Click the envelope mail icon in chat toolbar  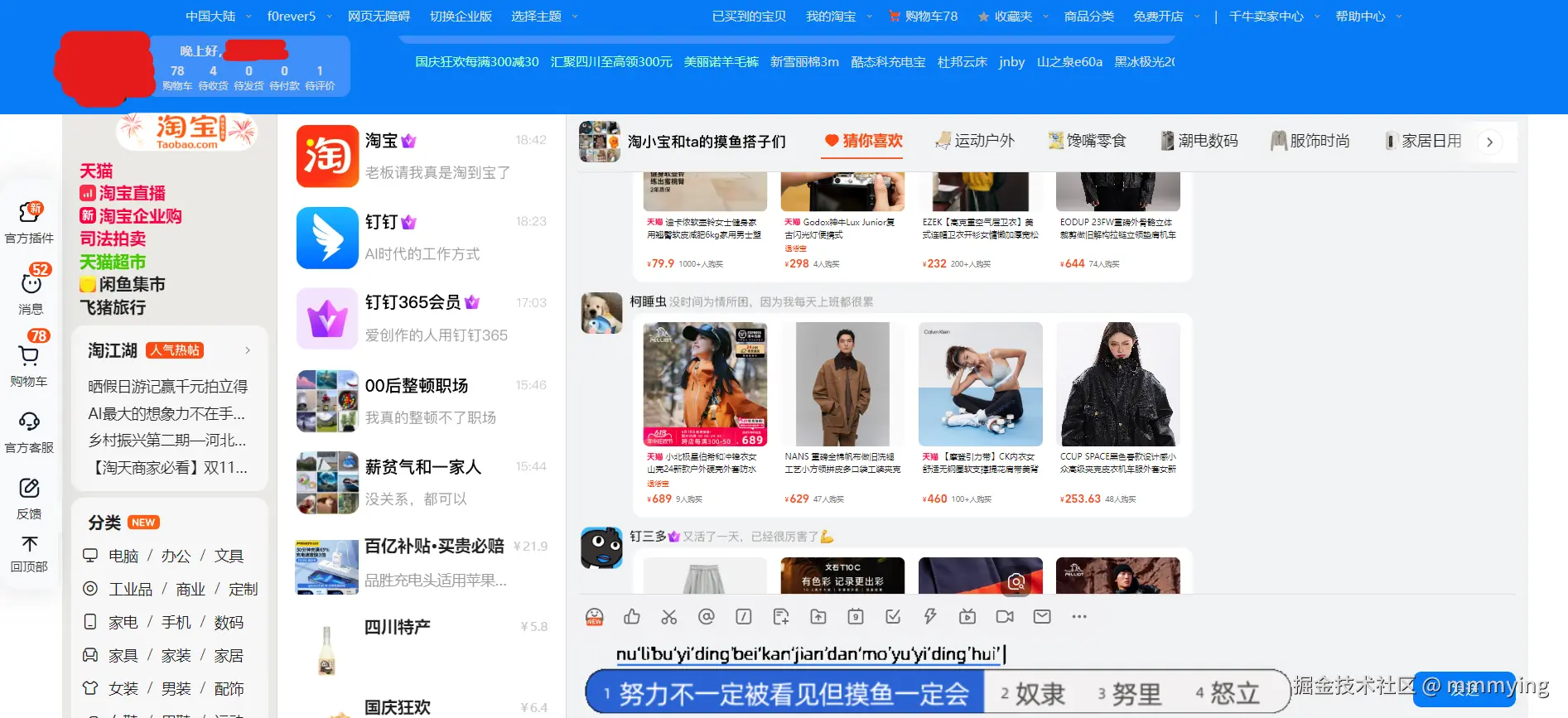pyautogui.click(x=1042, y=616)
